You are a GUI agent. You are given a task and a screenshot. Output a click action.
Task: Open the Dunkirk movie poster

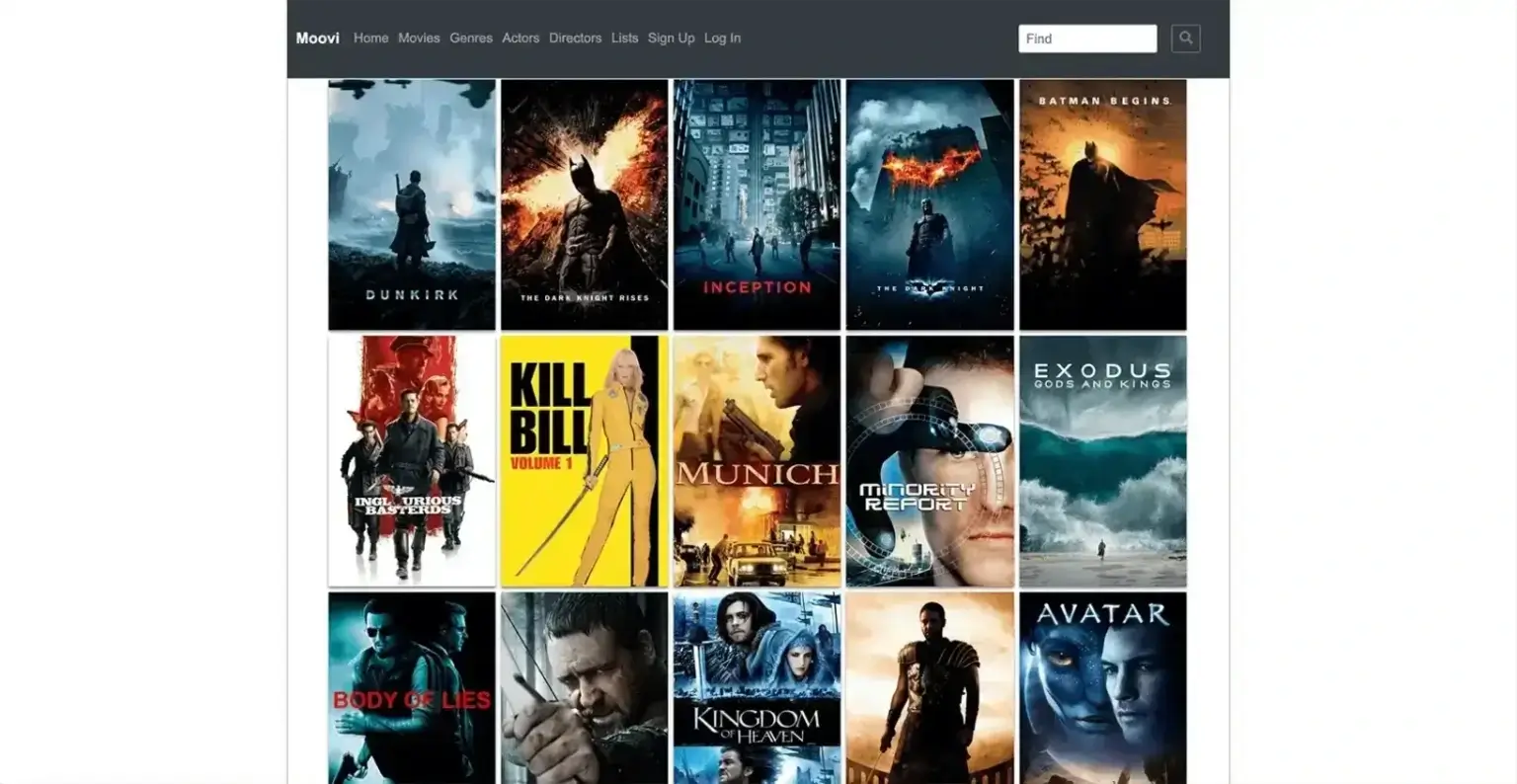point(412,204)
